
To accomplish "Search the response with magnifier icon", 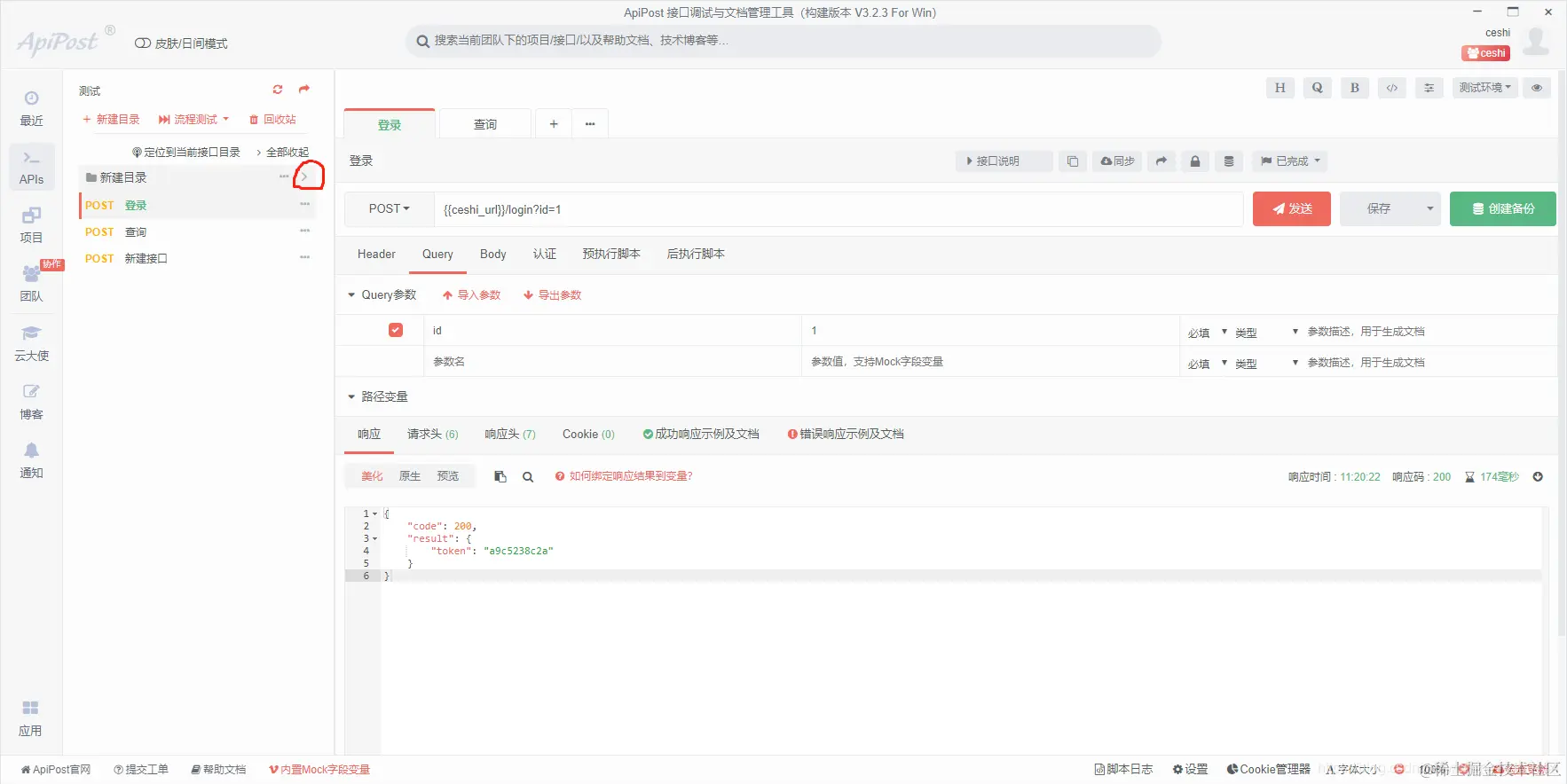I will pos(528,476).
